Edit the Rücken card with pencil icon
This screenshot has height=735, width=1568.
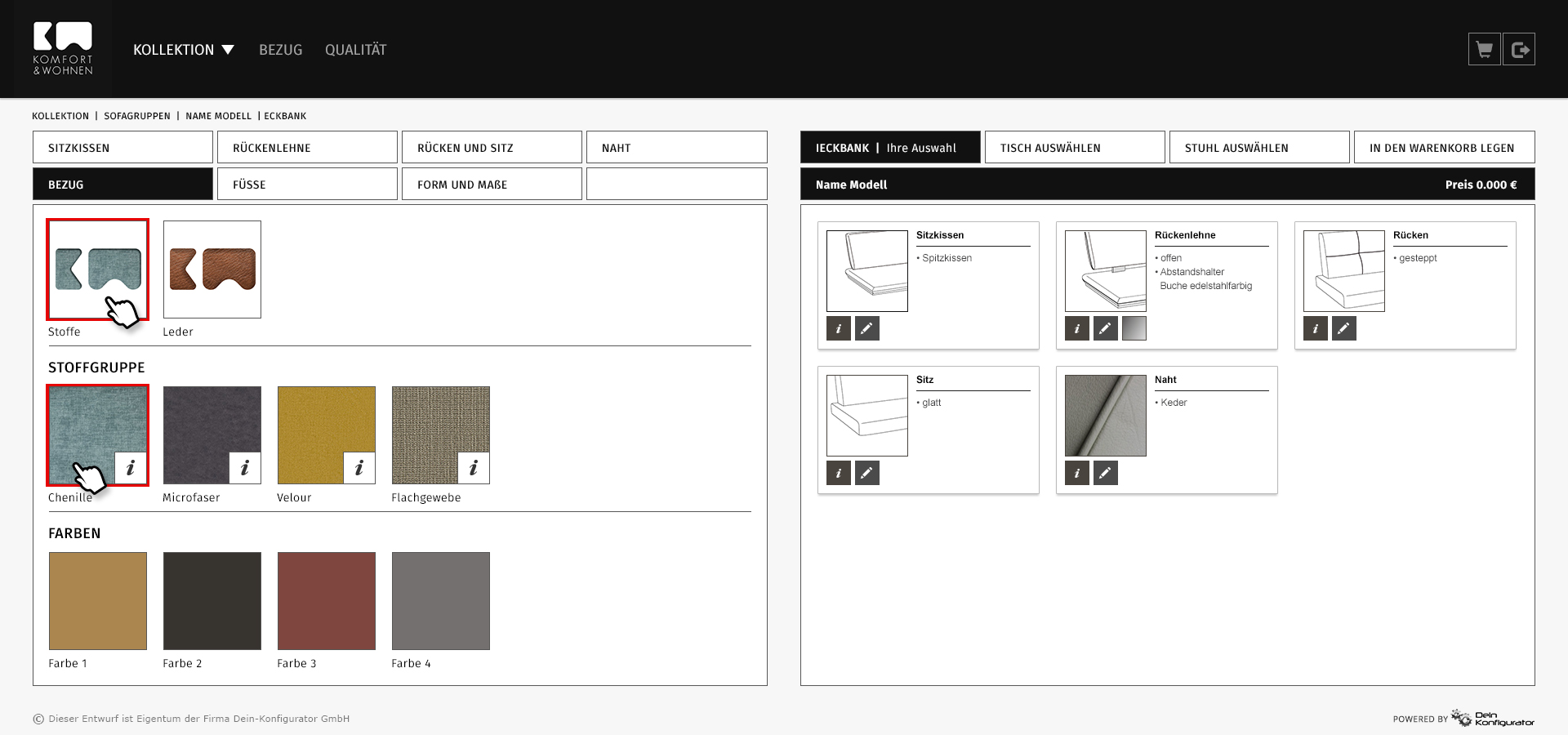tap(1343, 328)
